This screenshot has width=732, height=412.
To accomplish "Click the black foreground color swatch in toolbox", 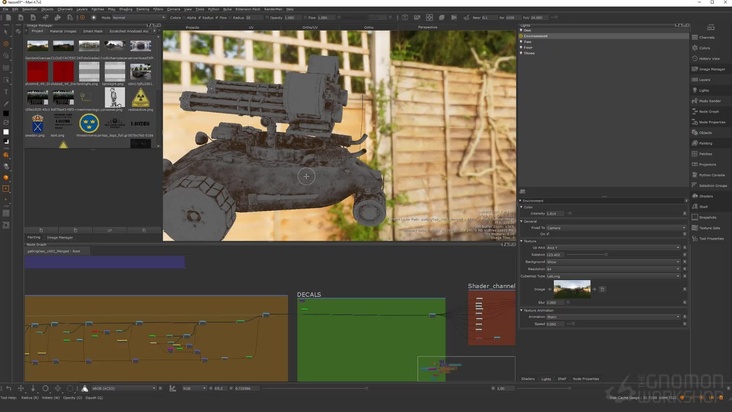I will (x=6, y=113).
